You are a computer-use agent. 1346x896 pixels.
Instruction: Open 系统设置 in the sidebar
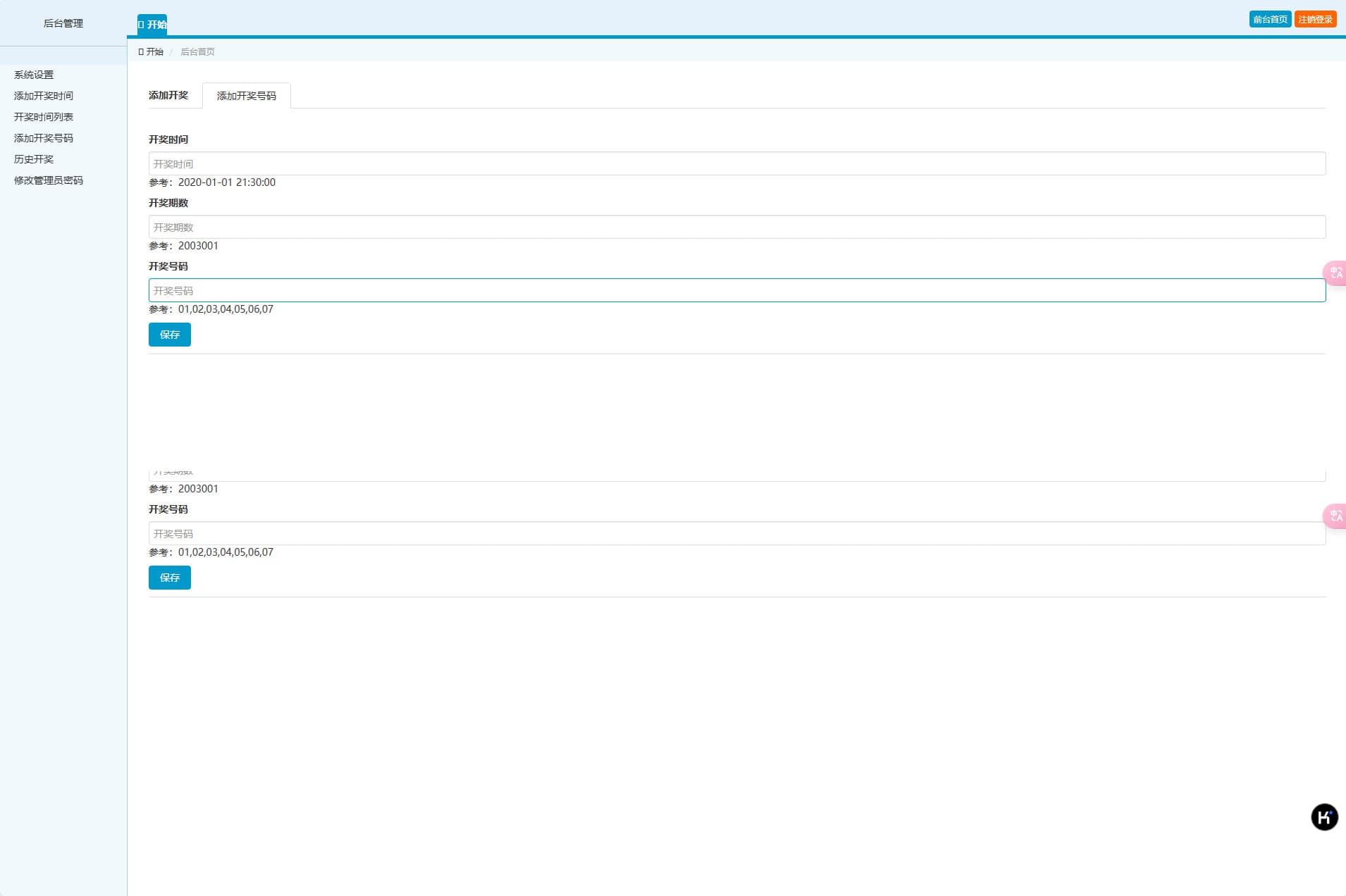click(x=34, y=75)
